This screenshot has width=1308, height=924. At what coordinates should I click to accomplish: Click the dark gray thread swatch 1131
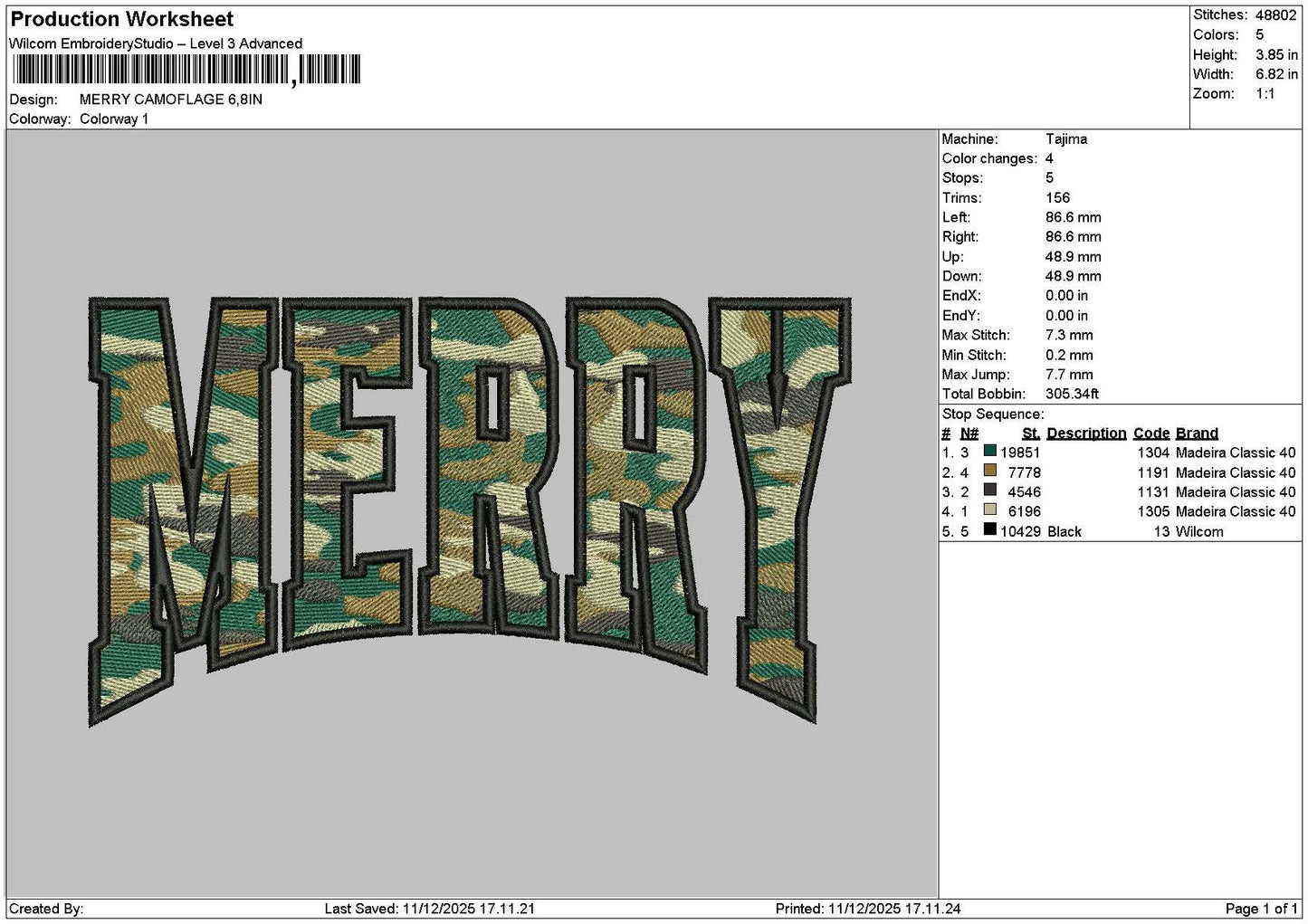click(990, 491)
